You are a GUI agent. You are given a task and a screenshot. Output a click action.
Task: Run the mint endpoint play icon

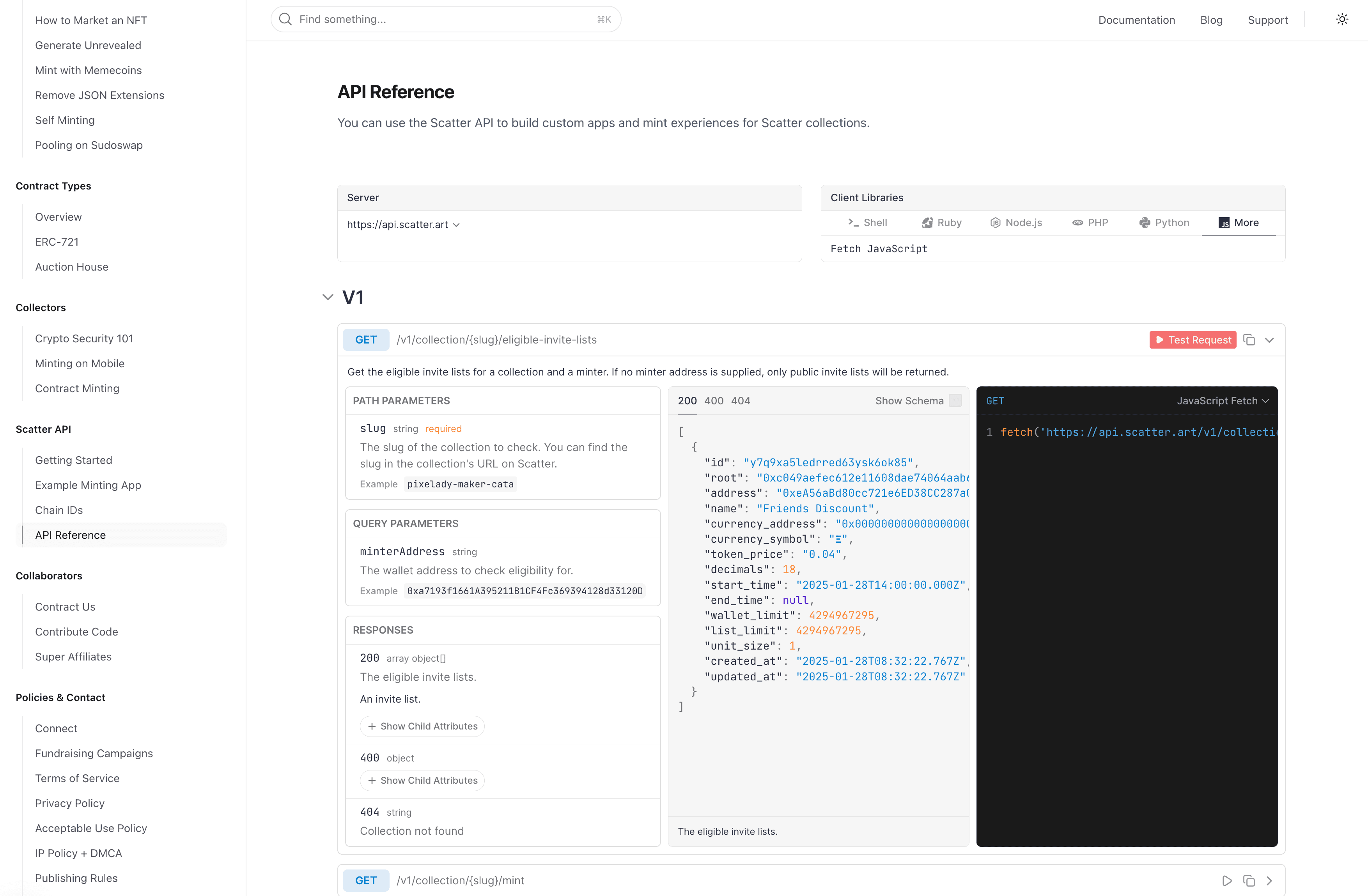click(x=1226, y=880)
